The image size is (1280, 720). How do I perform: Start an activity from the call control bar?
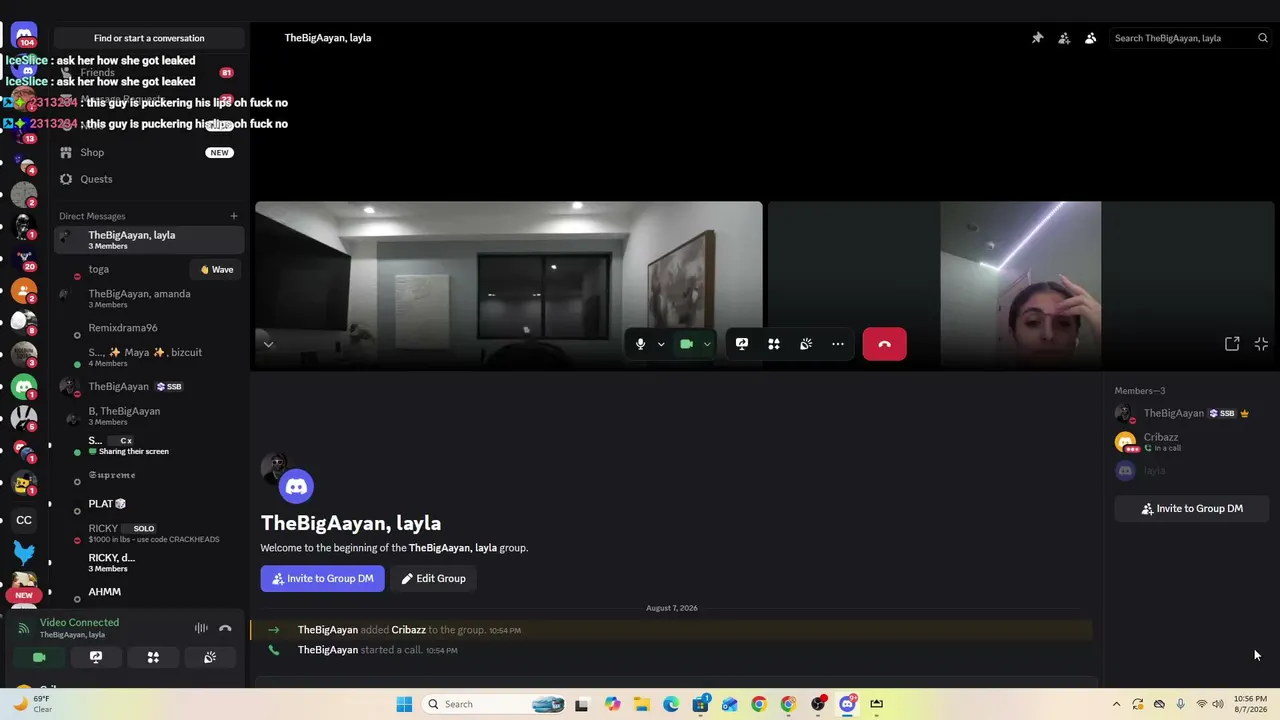pos(774,344)
